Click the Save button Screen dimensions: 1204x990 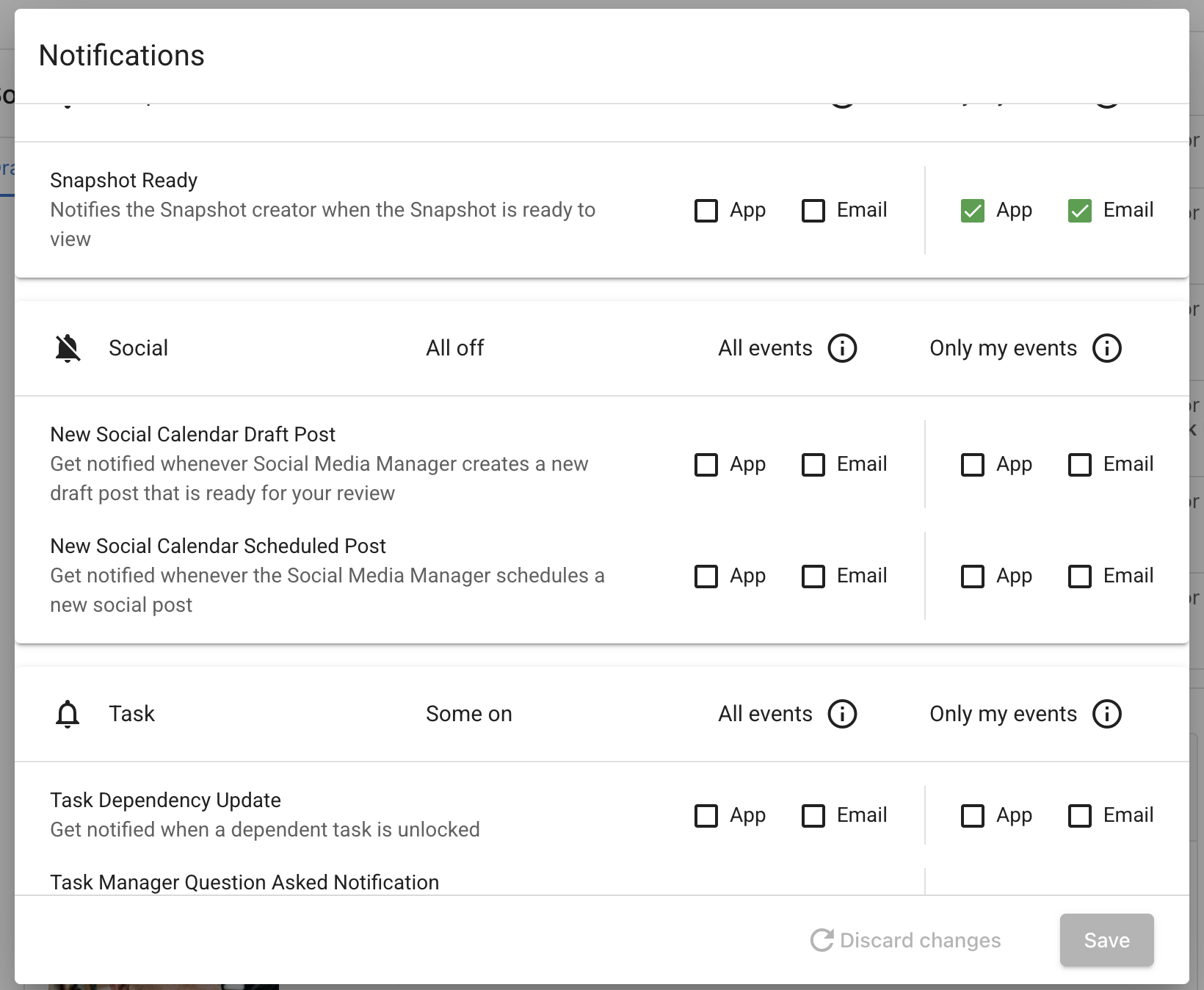coord(1106,940)
